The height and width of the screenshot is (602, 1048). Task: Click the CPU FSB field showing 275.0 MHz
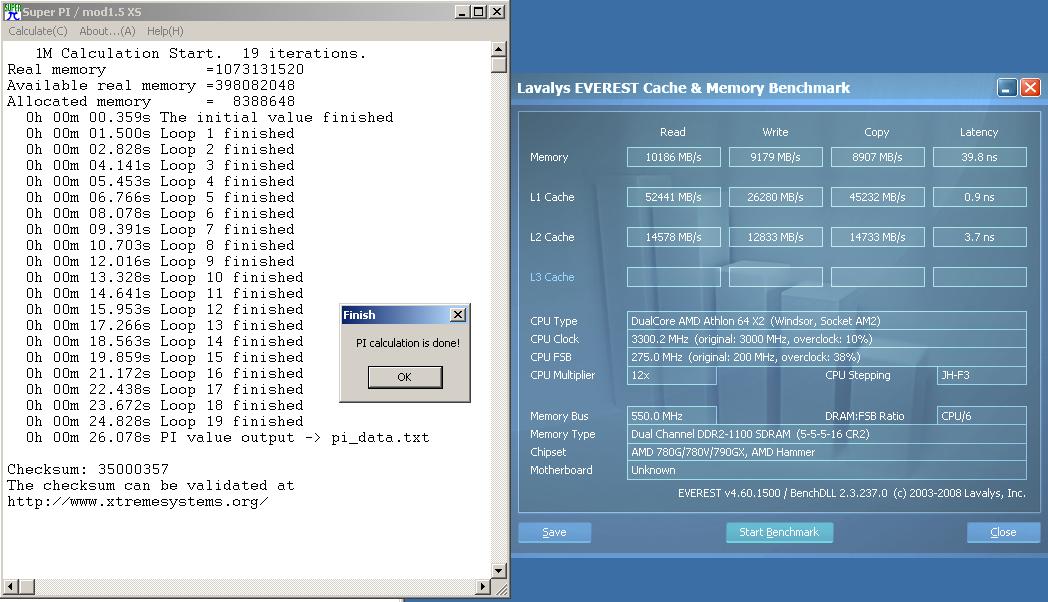(x=827, y=357)
